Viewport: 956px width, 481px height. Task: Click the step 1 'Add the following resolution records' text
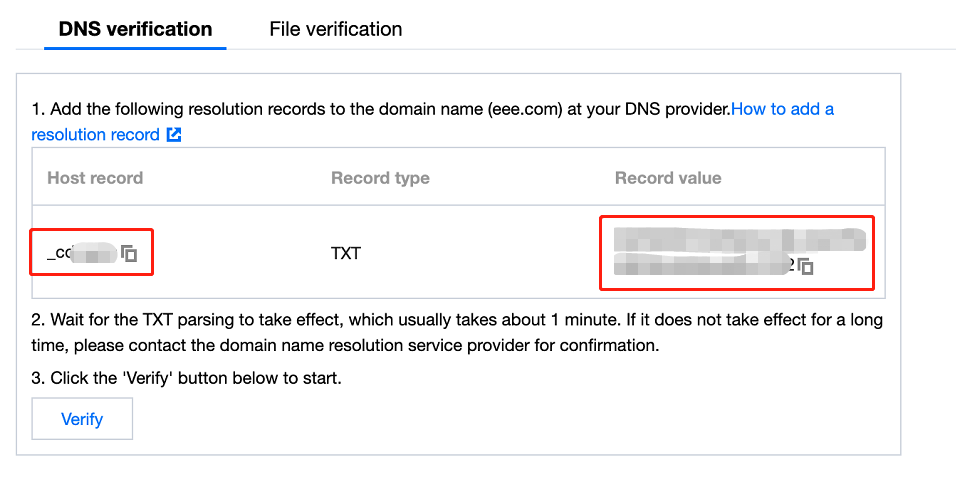(200, 108)
